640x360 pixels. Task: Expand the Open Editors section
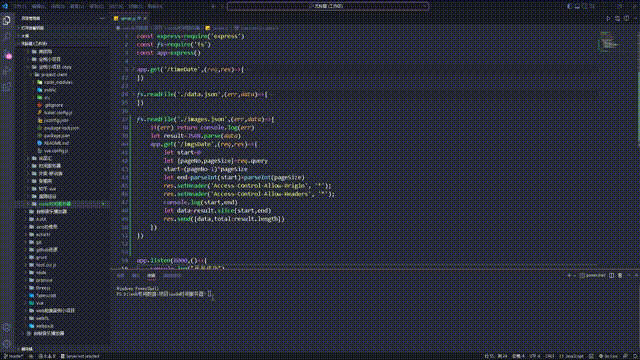click(63, 28)
